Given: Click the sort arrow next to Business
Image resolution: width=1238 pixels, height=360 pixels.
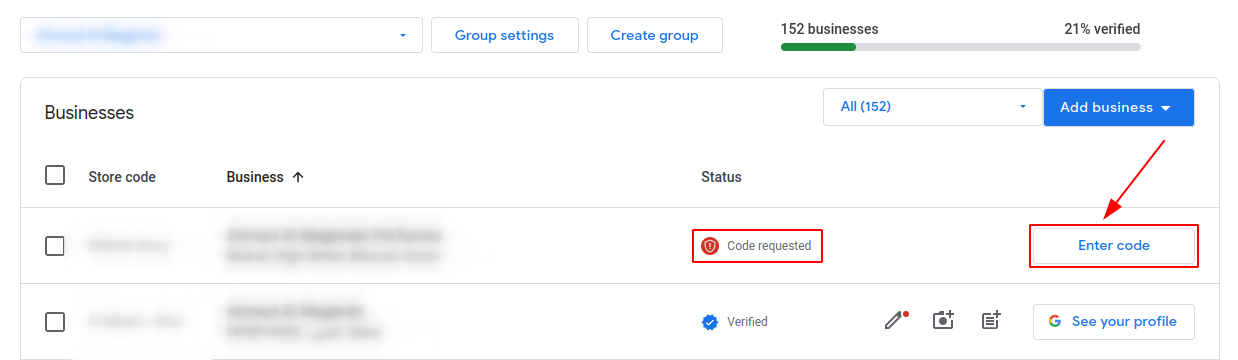Looking at the screenshot, I should pyautogui.click(x=297, y=177).
